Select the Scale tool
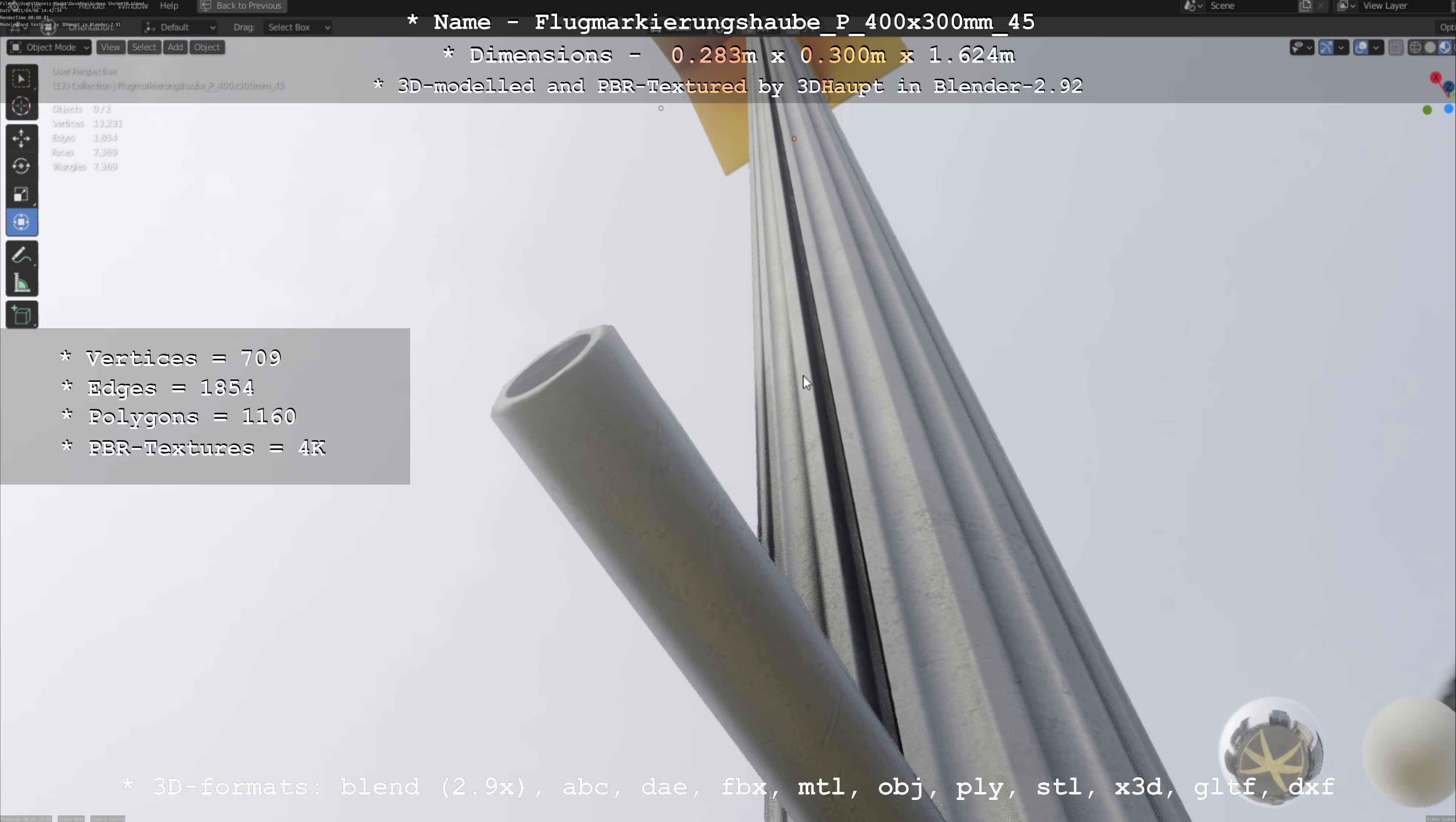Image resolution: width=1456 pixels, height=822 pixels. [x=21, y=194]
